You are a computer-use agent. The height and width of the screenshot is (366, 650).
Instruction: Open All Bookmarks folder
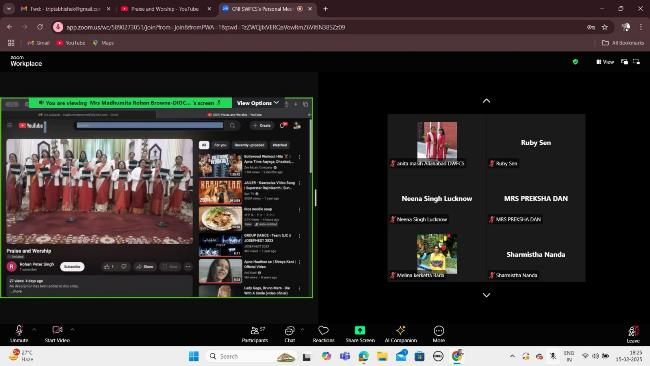pos(623,43)
